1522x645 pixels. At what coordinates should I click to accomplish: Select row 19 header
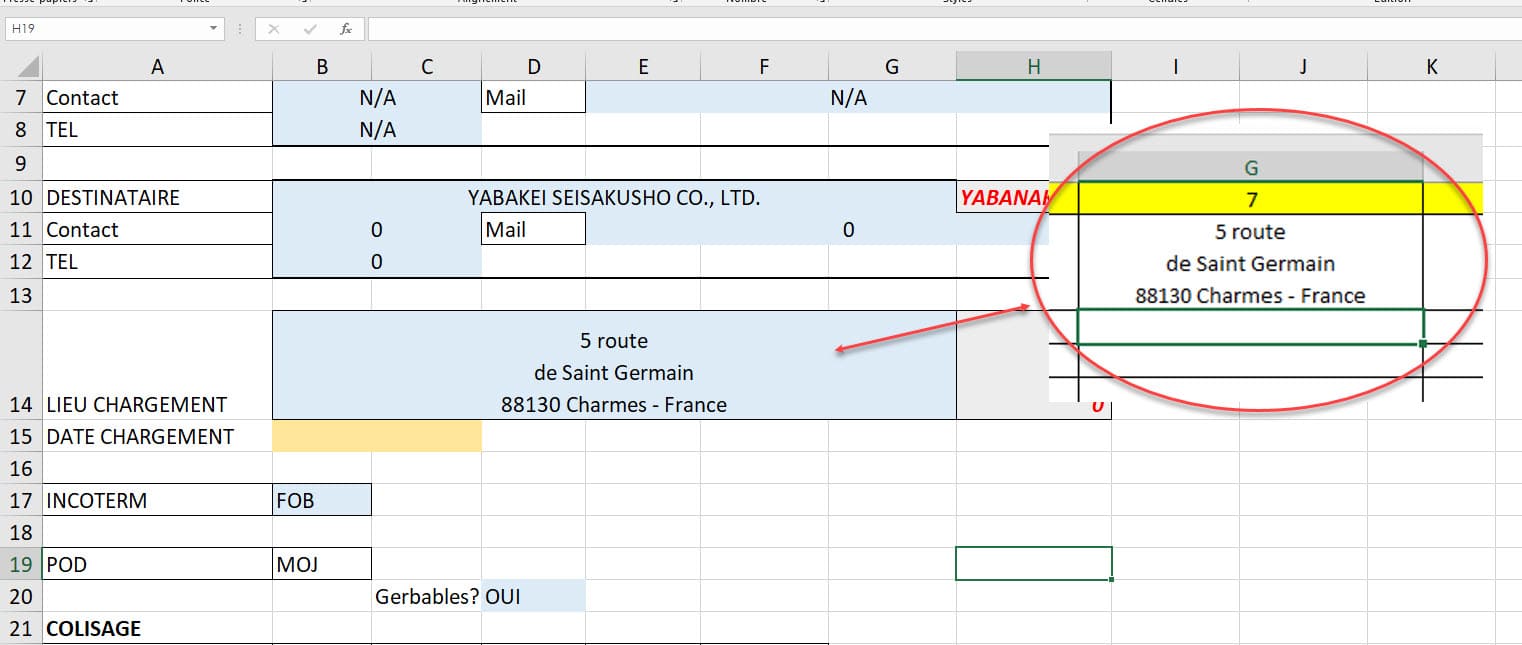(x=20, y=564)
